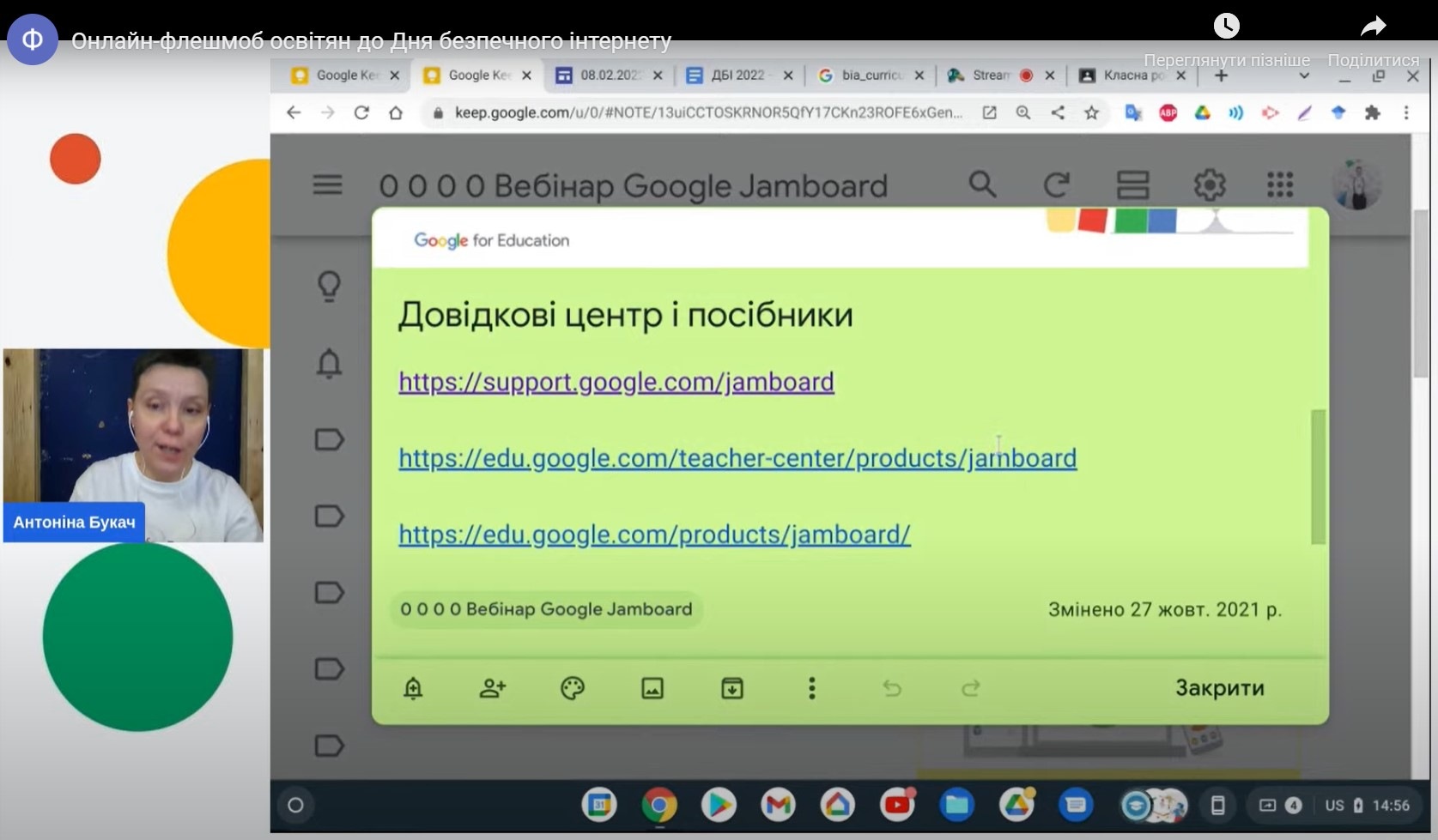Archive the note with the archive icon
Screen dimensions: 1438x840
[731, 688]
